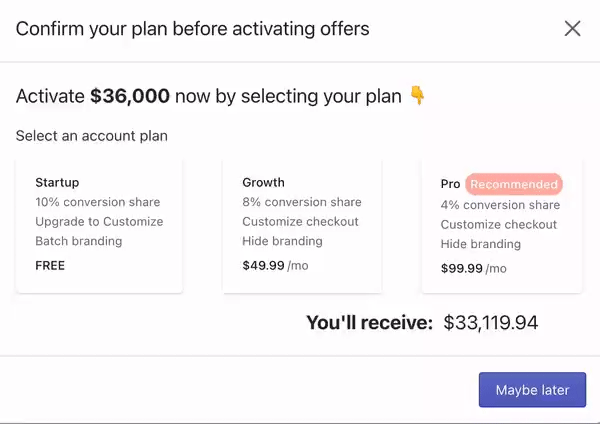Click the pointing-down hand emoji
Viewport: 600px width, 424px height.
click(418, 97)
